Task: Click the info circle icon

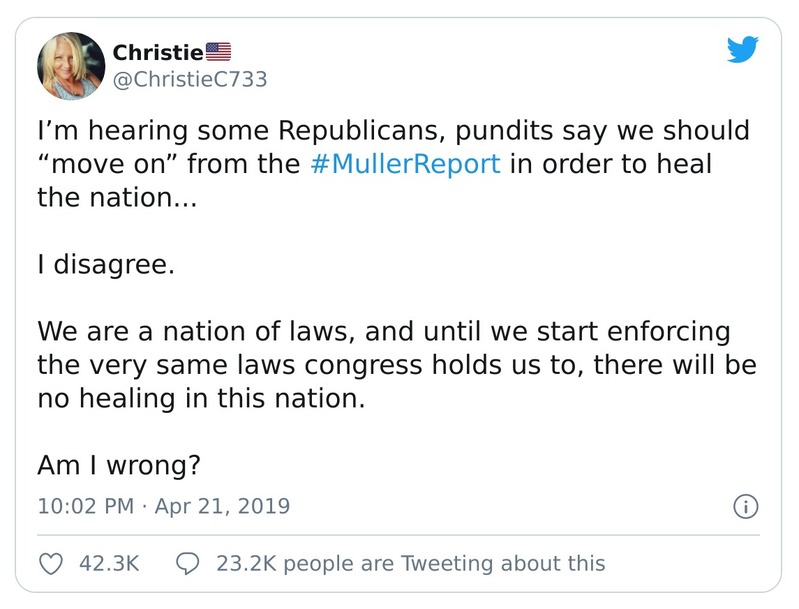Action: pos(744,506)
